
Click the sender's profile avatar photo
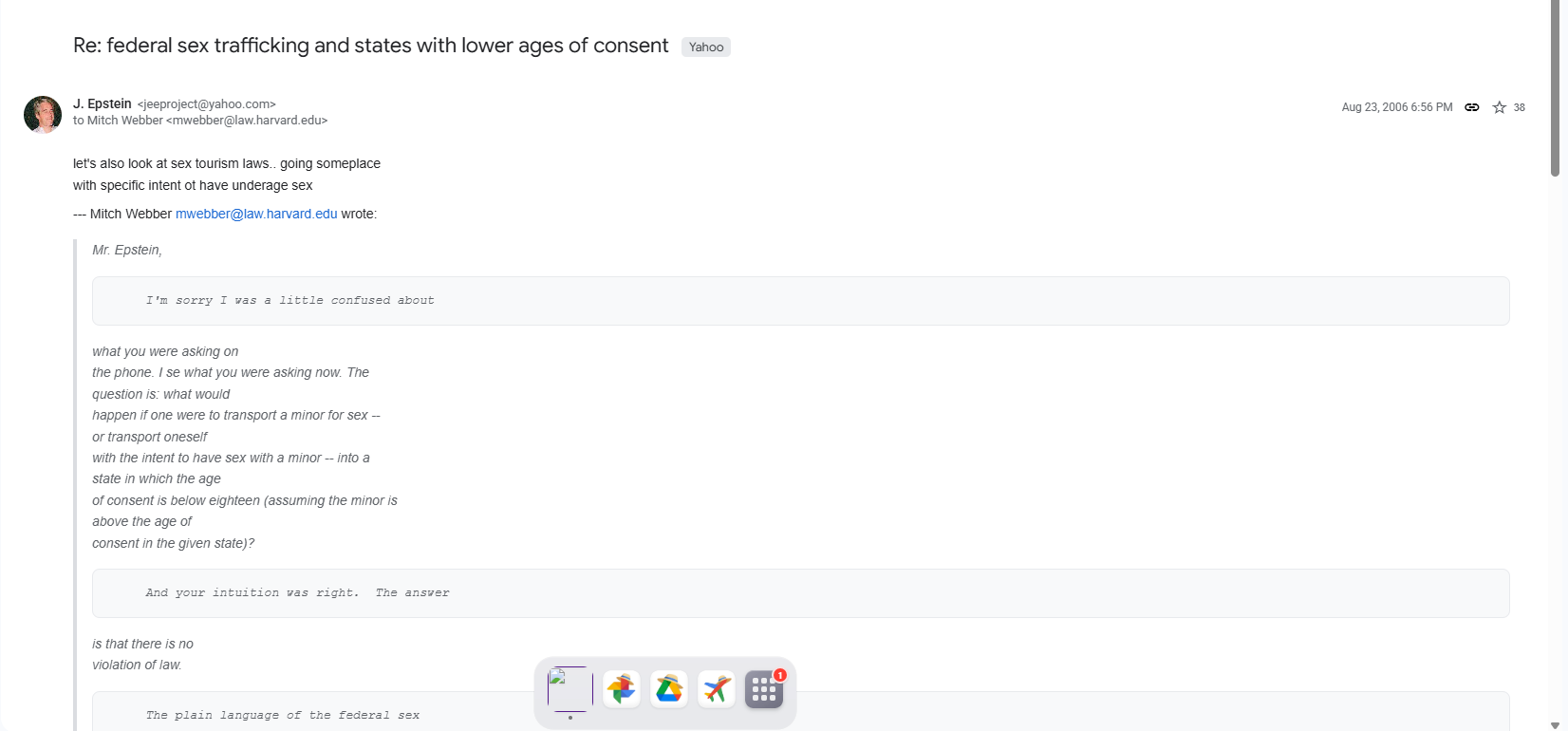[x=43, y=114]
